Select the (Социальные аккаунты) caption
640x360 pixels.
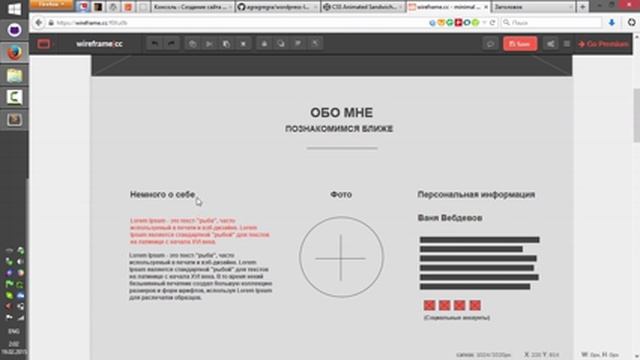pyautogui.click(x=457, y=318)
